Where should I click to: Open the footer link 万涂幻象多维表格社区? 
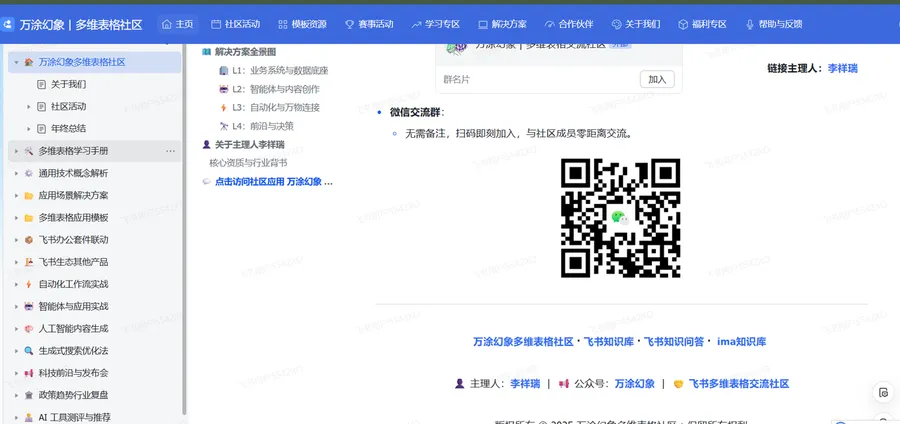[x=523, y=341]
